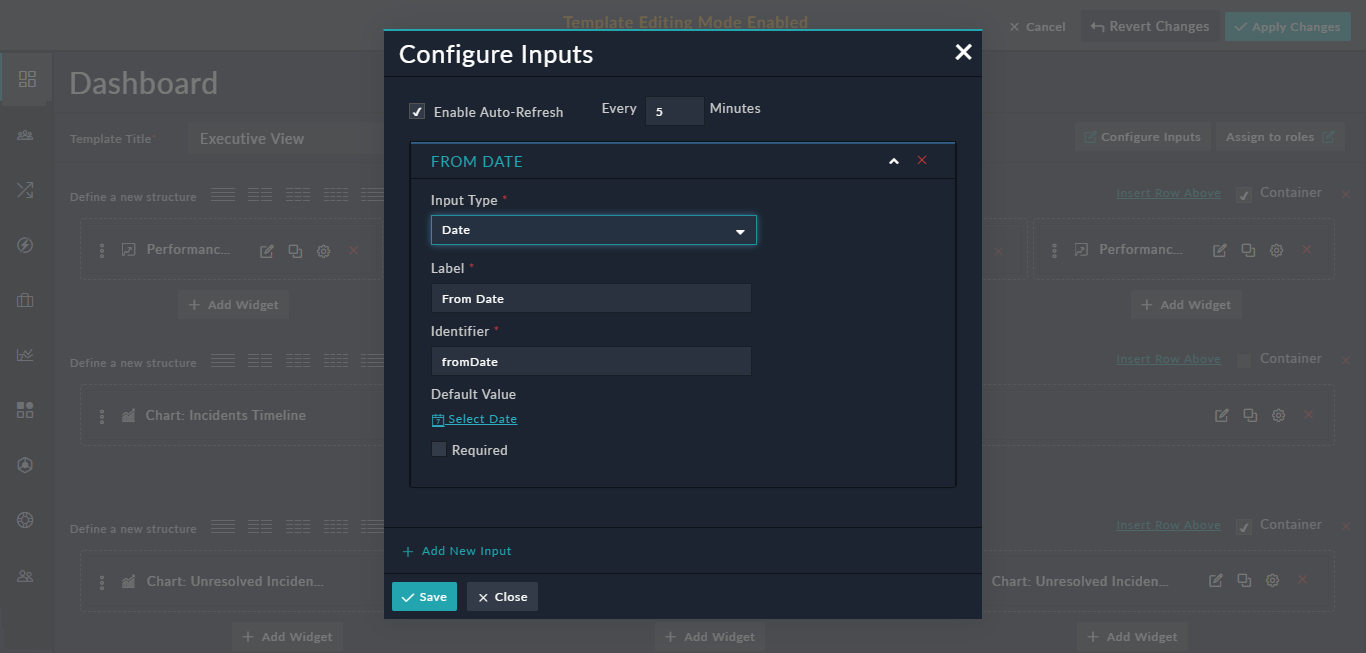The height and width of the screenshot is (653, 1366).
Task: Save the configured inputs
Action: (424, 596)
